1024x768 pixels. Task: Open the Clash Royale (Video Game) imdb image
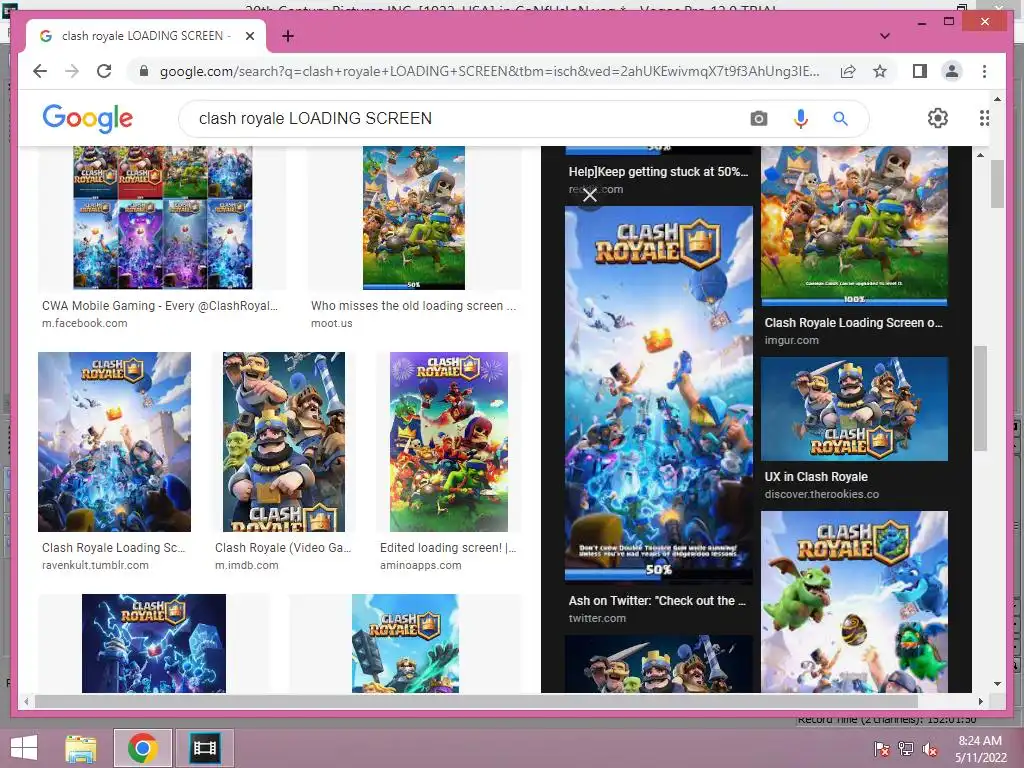point(283,442)
